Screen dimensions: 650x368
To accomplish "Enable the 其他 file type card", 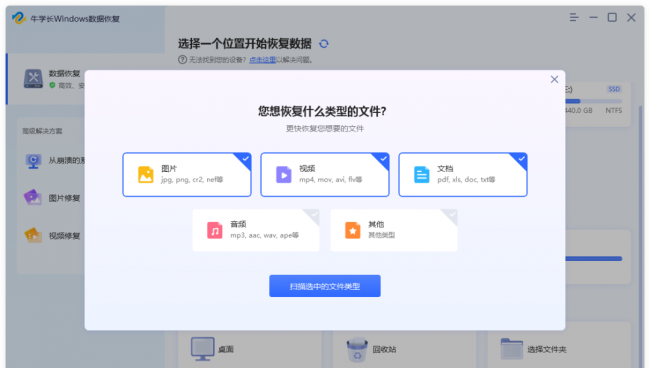I will (394, 230).
